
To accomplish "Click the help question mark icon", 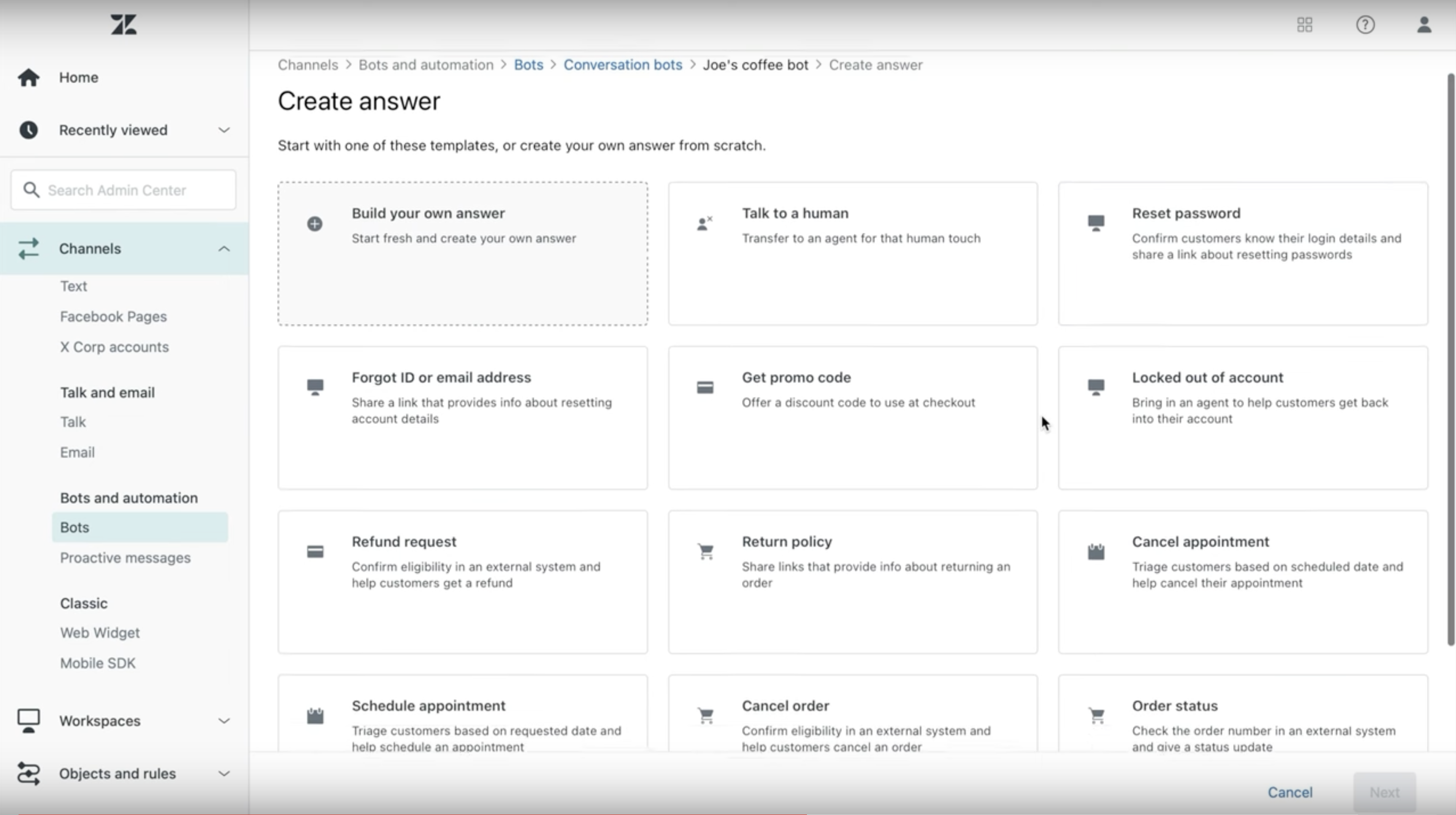I will point(1365,25).
